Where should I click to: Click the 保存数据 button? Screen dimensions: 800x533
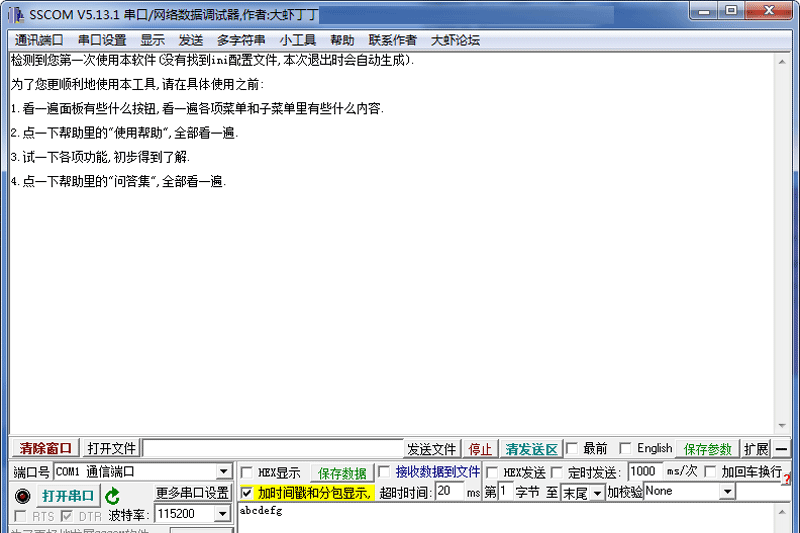pos(342,473)
